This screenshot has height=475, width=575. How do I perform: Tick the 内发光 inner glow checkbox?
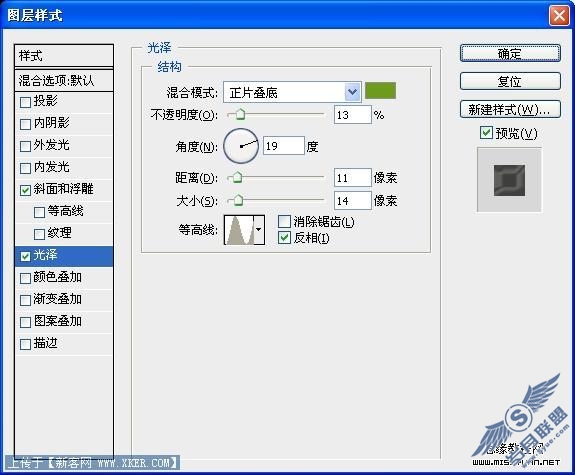(25, 168)
